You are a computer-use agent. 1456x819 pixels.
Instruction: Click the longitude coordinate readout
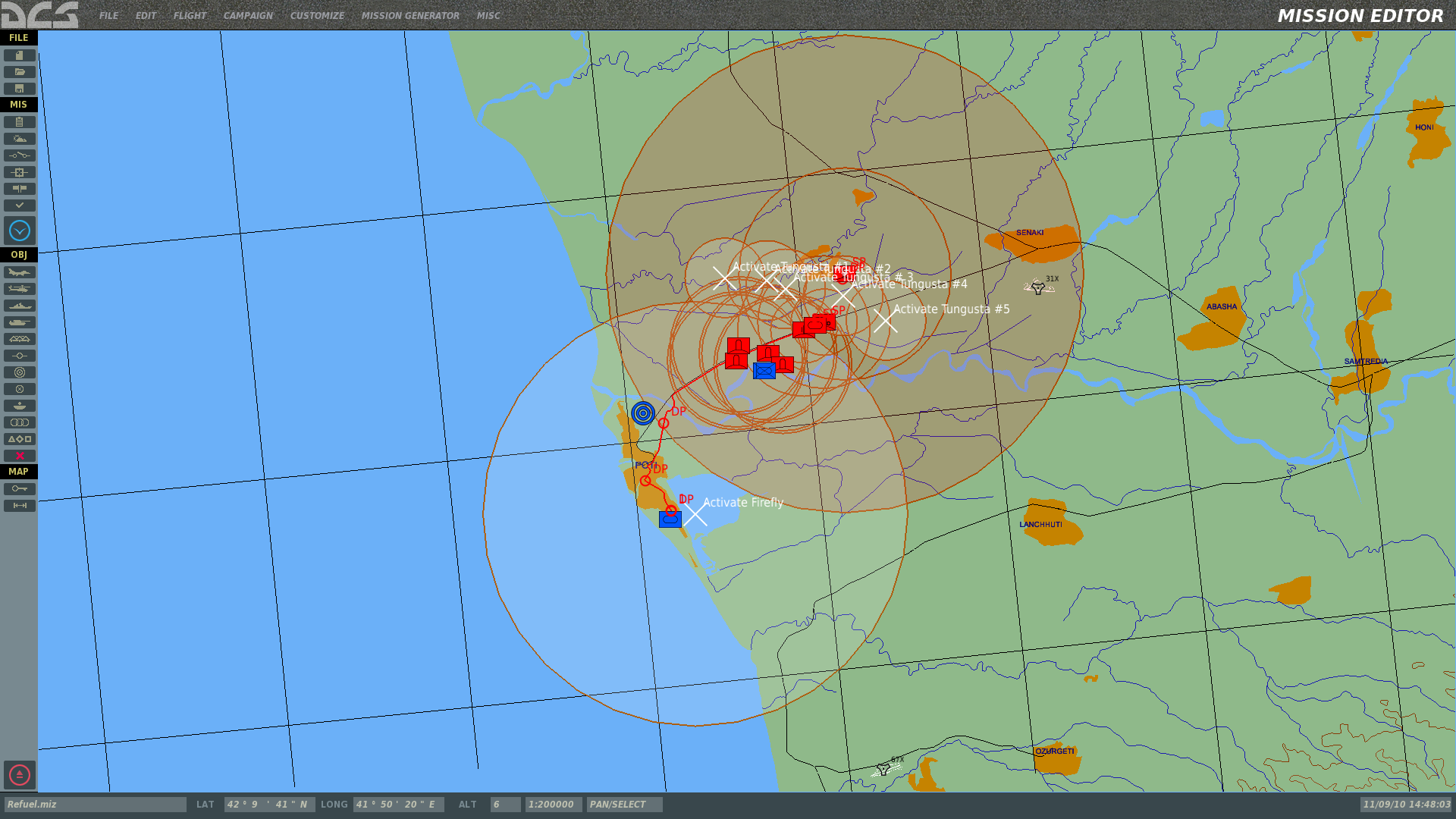398,805
